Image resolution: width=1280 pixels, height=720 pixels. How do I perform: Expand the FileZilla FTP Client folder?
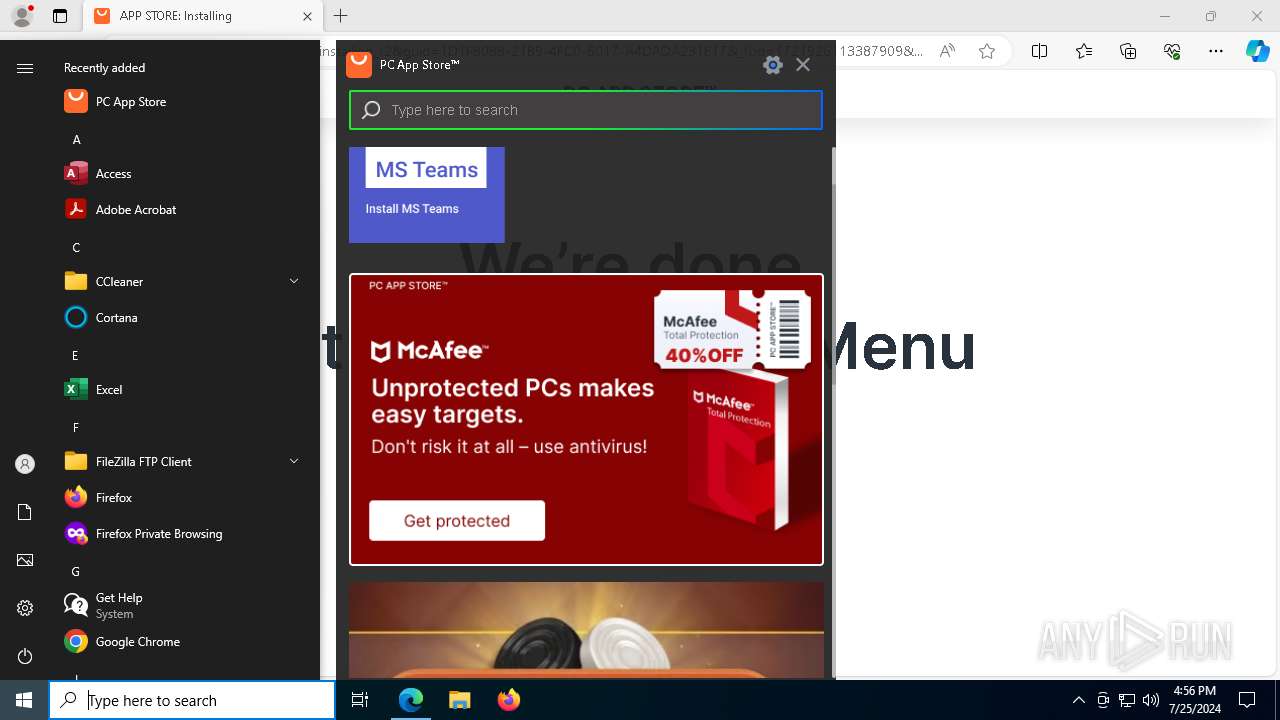(x=182, y=461)
